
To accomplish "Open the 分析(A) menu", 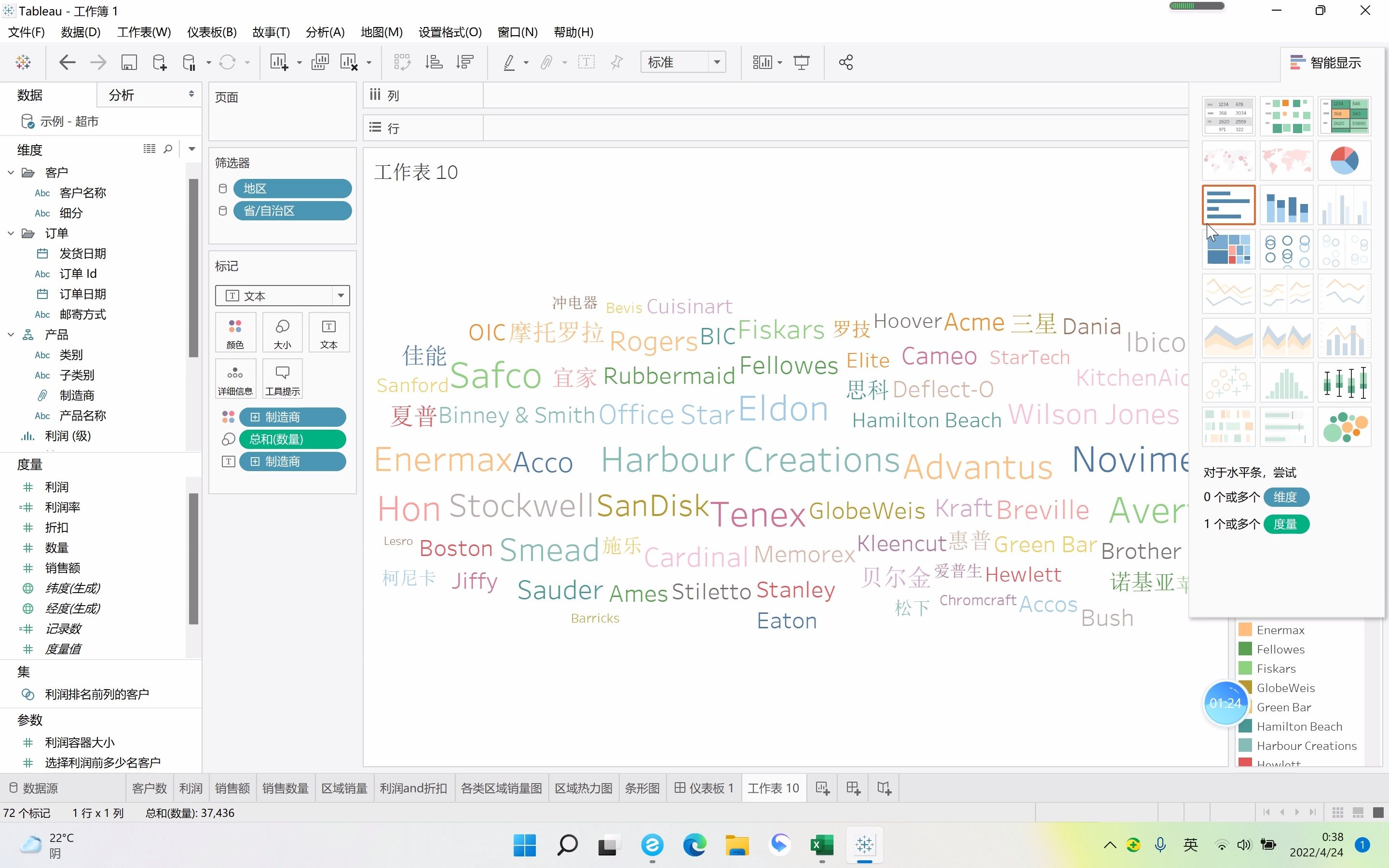I will (x=326, y=32).
